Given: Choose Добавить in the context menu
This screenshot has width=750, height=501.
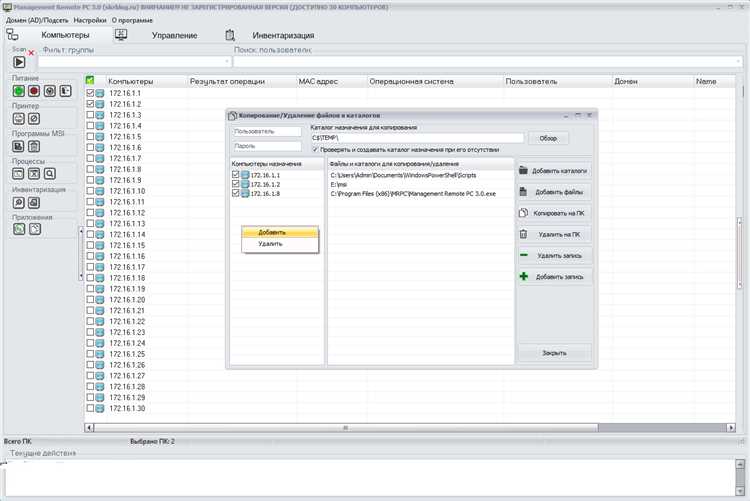Looking at the screenshot, I should point(280,232).
